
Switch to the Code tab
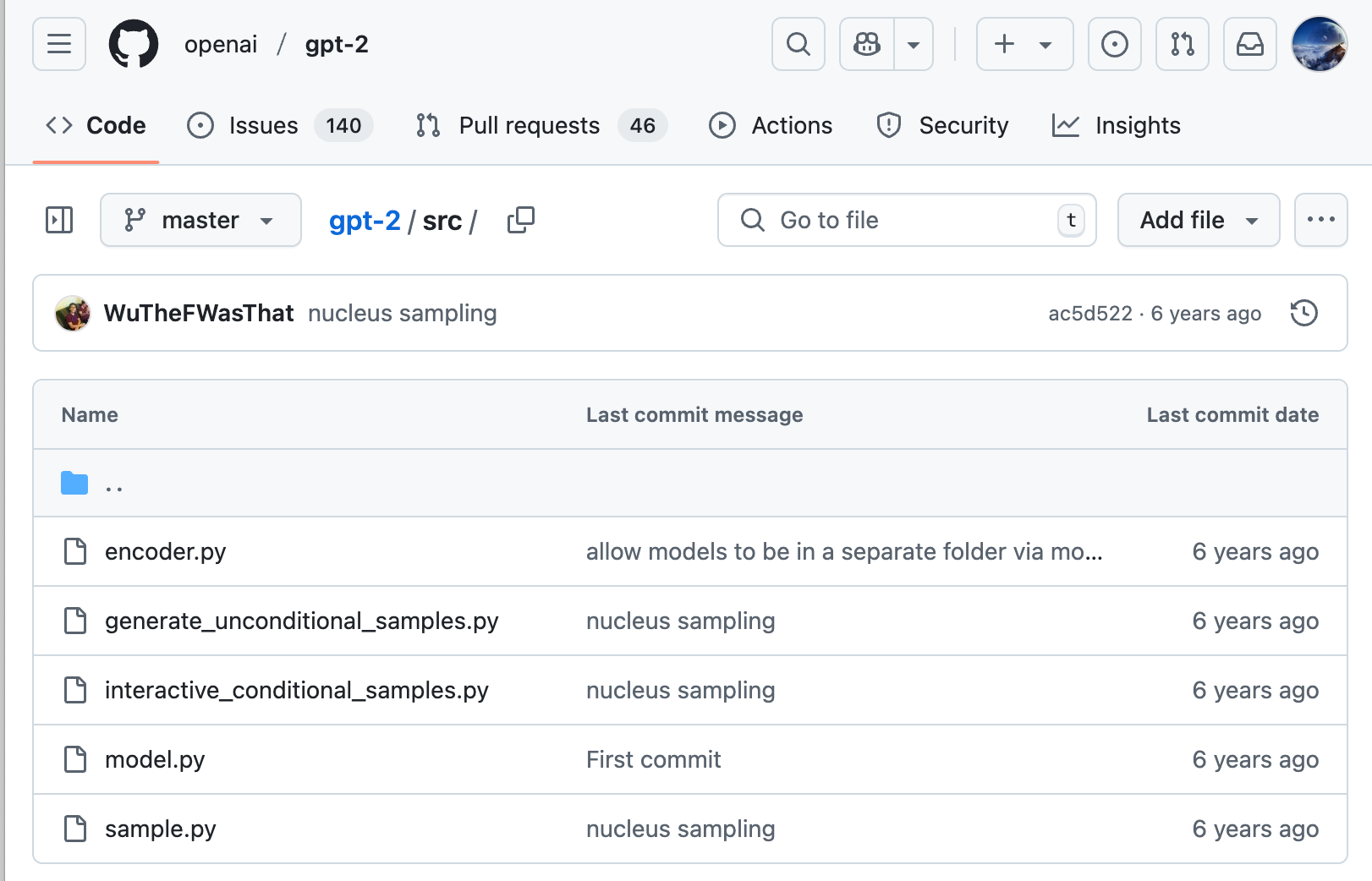pos(96,125)
